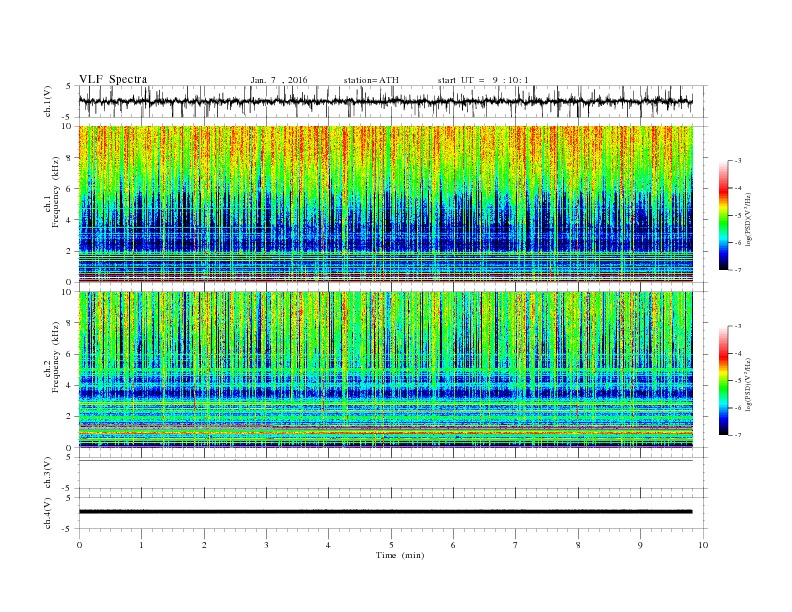
Task: Click the "-3" tick on the upper color bar
Action: pos(738,161)
